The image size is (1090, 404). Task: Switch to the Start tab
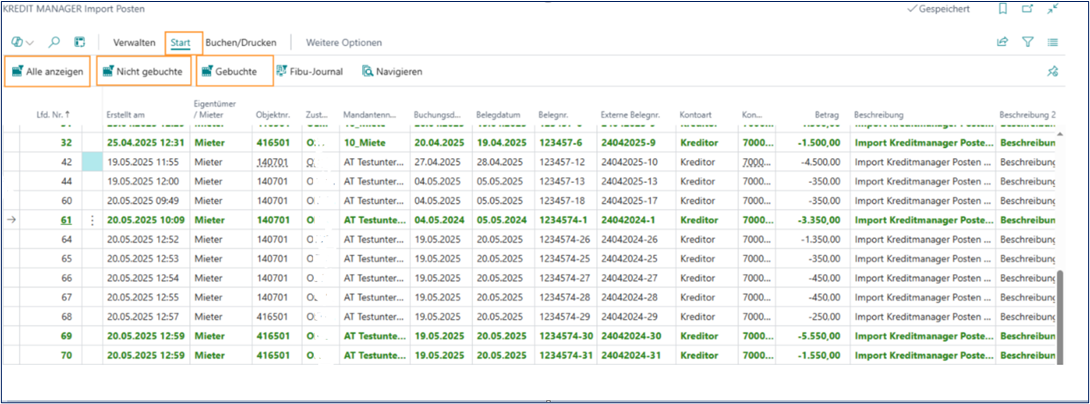pos(181,43)
